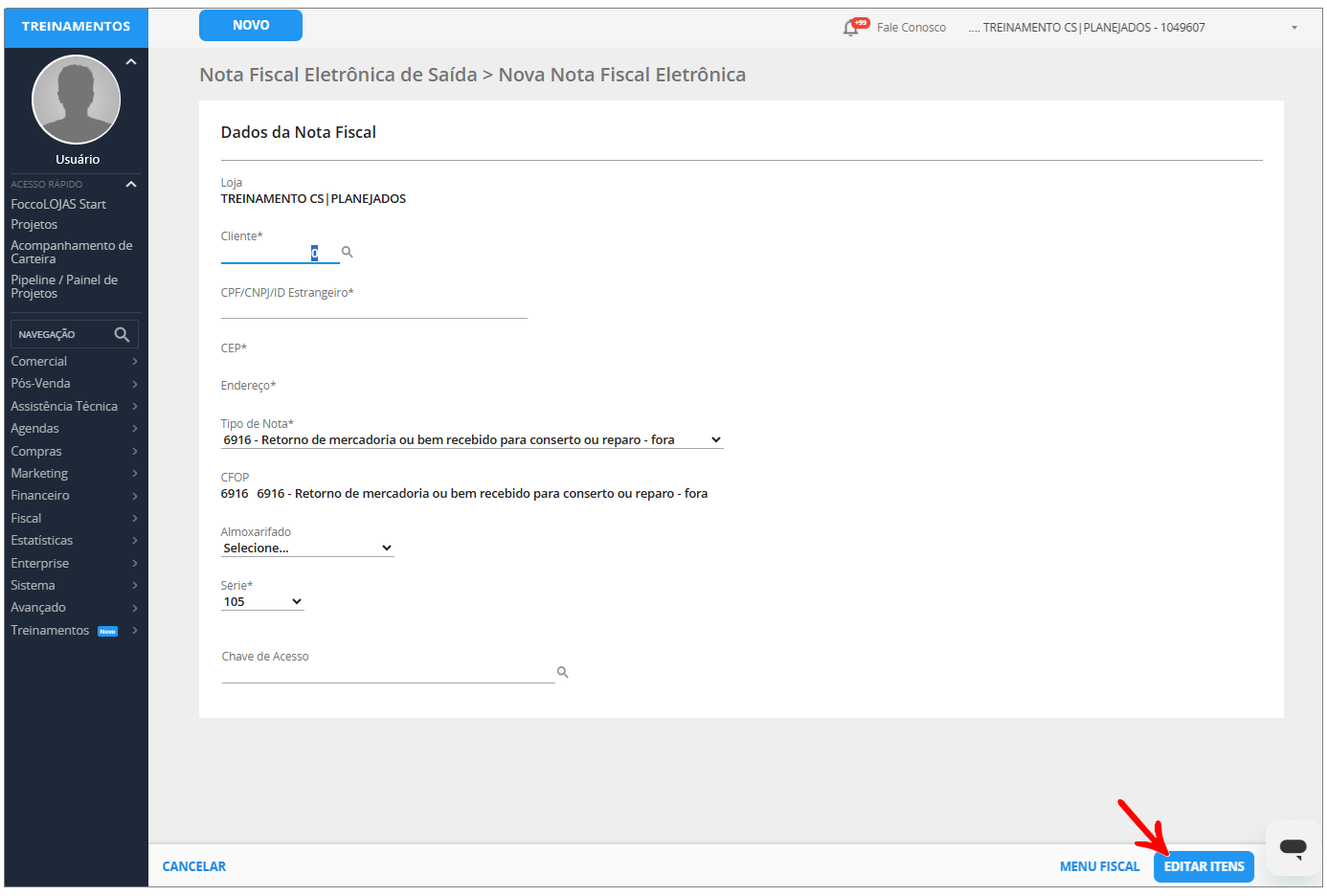Click the Cliente search magnifier icon
1327x896 pixels.
click(x=348, y=253)
